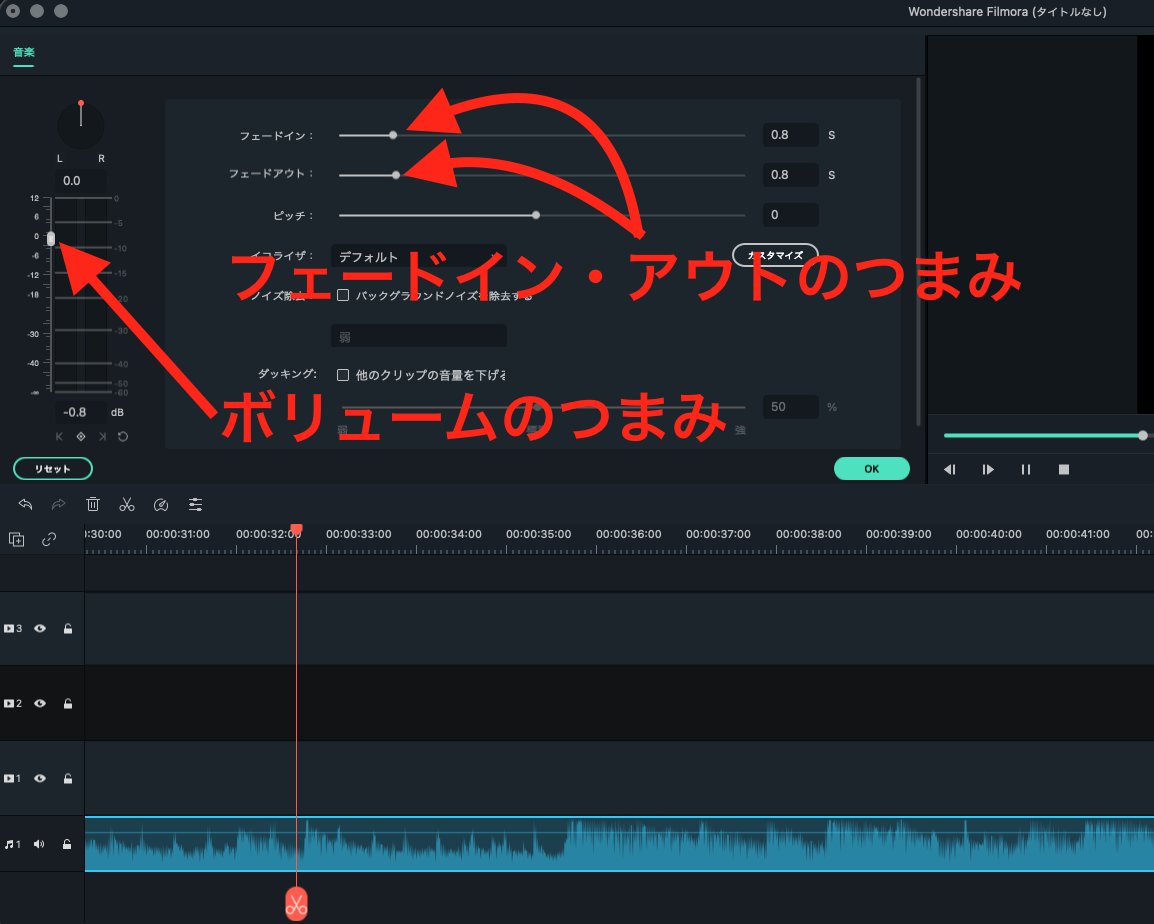Add a keyframe with the diamond icon

81,436
